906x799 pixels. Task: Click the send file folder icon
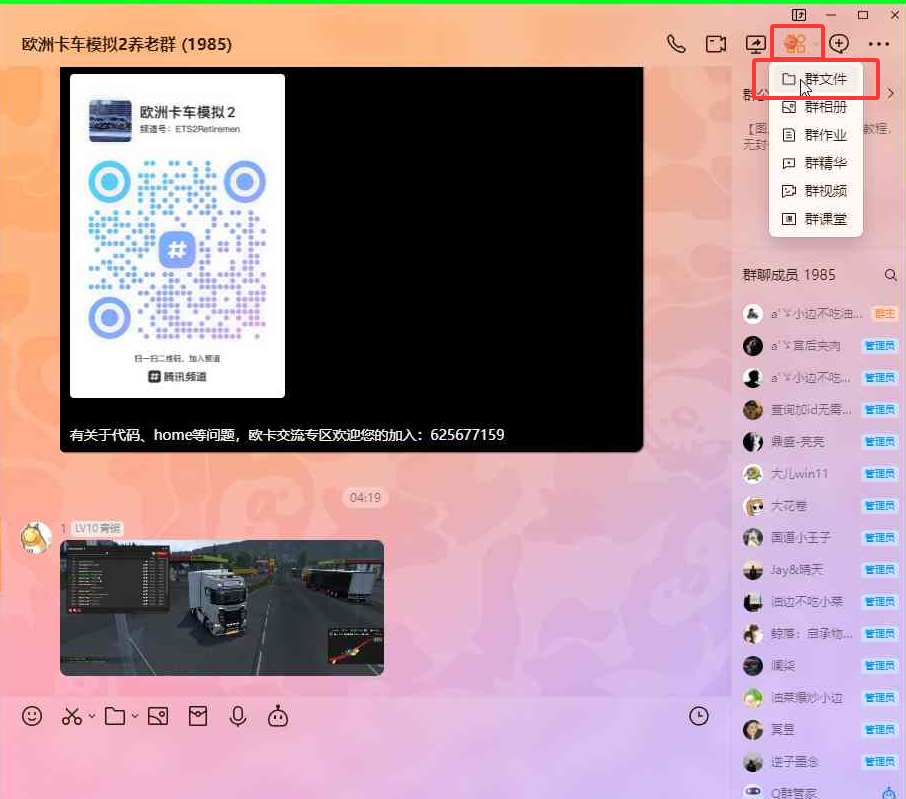coord(115,716)
